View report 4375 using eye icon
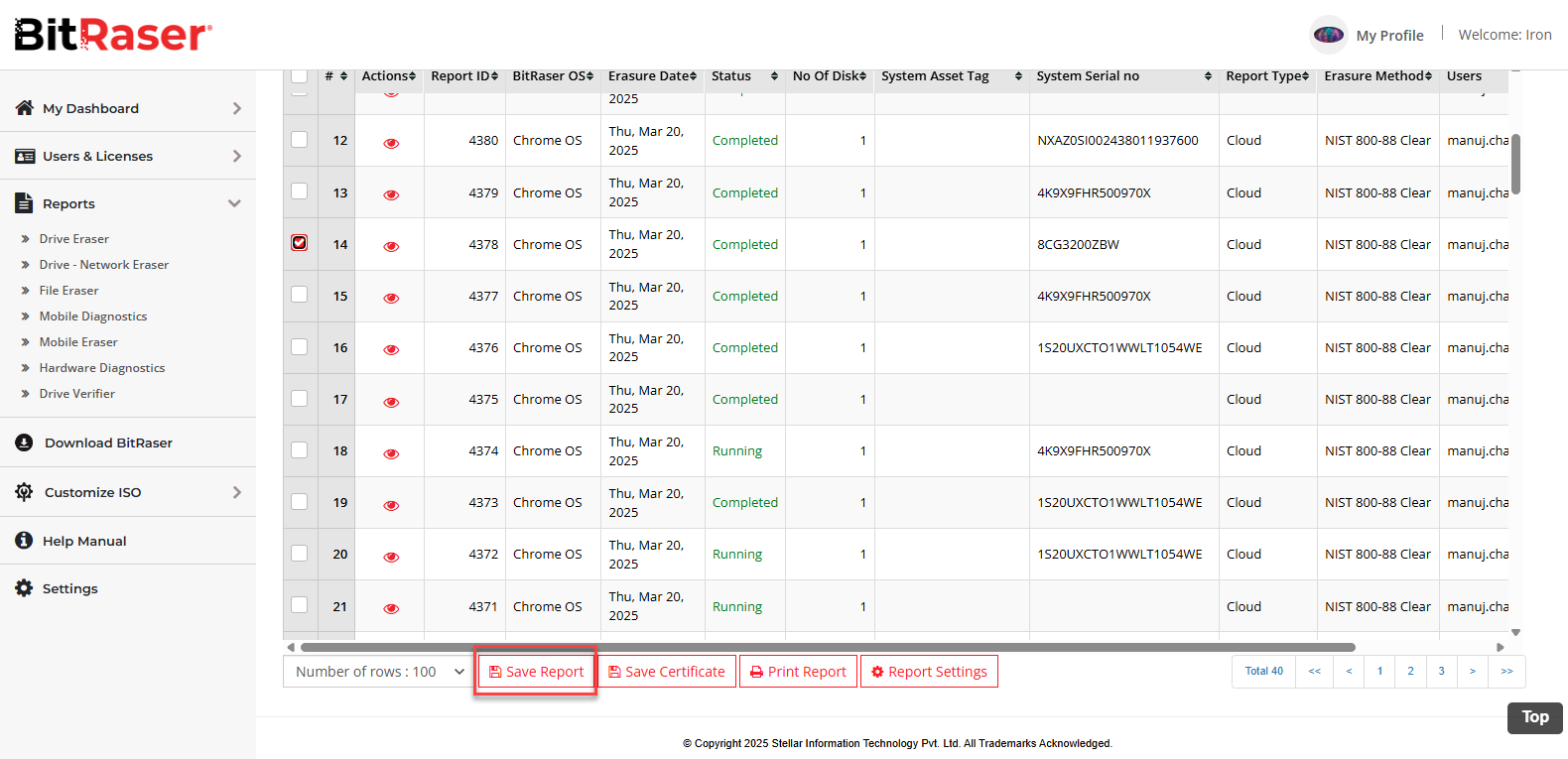This screenshot has width=1568, height=759. tap(391, 402)
